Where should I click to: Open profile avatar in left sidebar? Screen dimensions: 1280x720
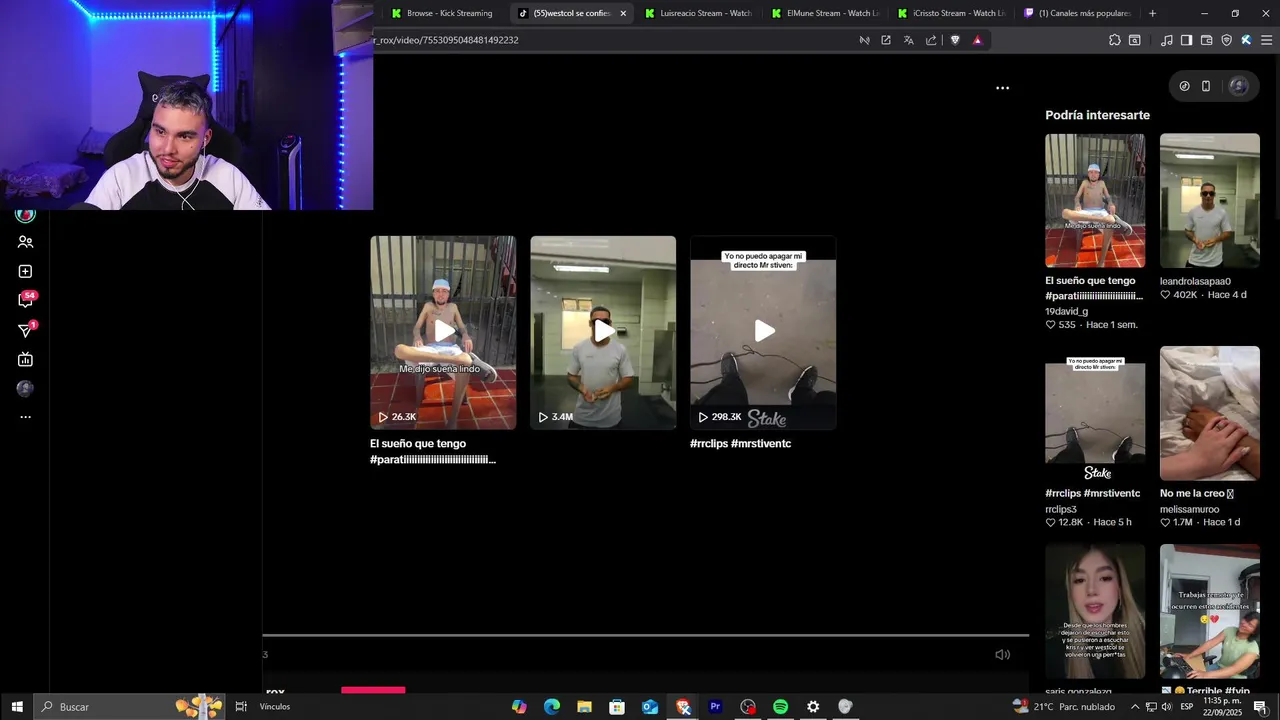(25, 389)
